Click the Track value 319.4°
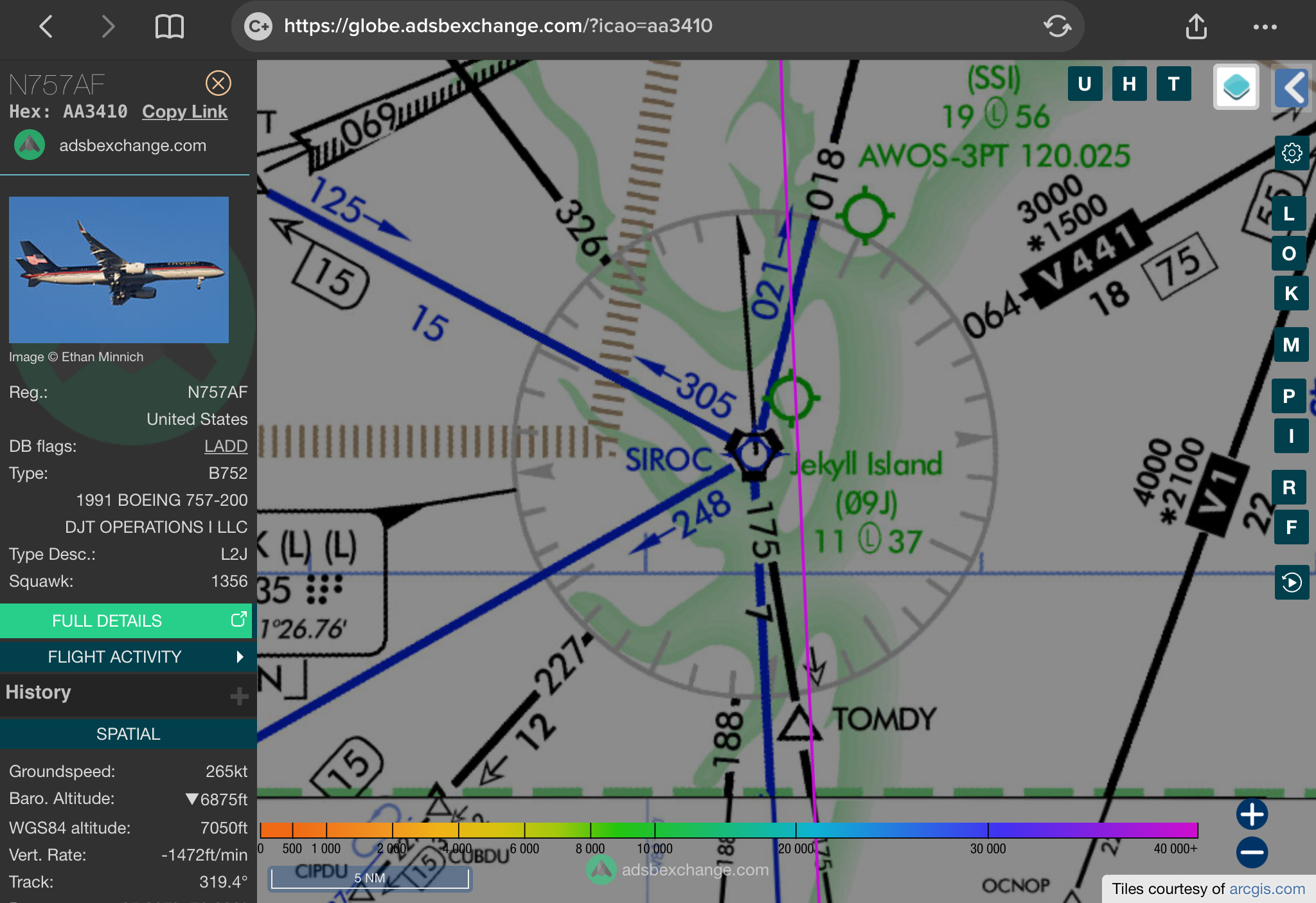The height and width of the screenshot is (903, 1316). click(223, 882)
